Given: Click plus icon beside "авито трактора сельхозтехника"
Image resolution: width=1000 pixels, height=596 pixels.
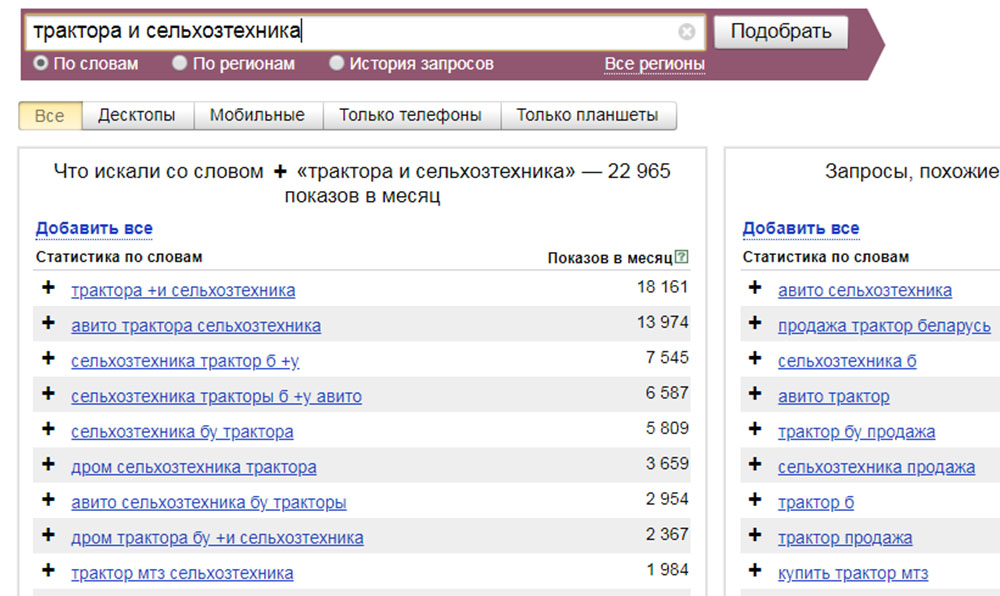Looking at the screenshot, I should click(x=49, y=325).
